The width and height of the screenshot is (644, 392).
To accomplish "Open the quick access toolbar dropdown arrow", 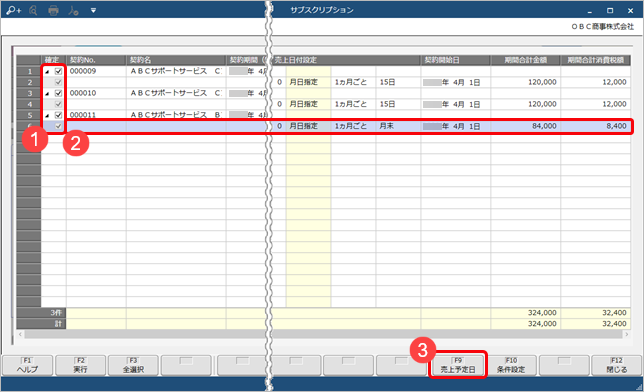I will [x=93, y=11].
